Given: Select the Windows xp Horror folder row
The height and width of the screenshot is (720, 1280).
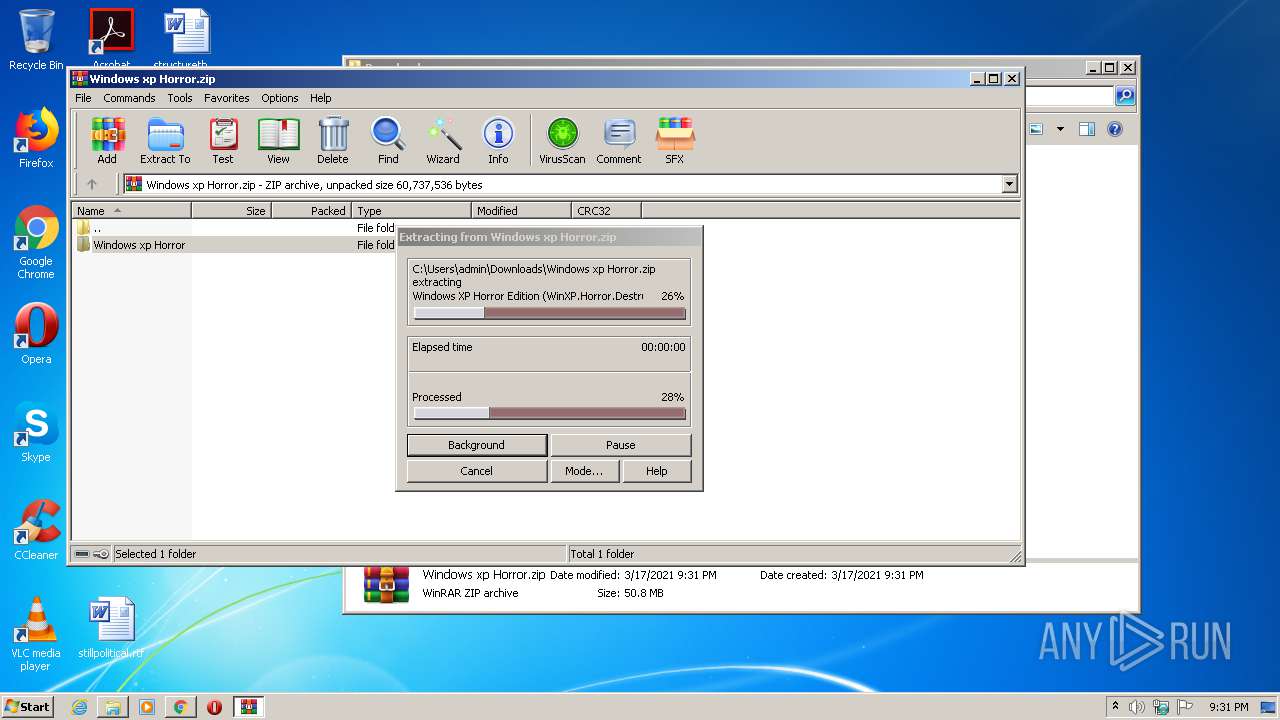Looking at the screenshot, I should pyautogui.click(x=235, y=245).
